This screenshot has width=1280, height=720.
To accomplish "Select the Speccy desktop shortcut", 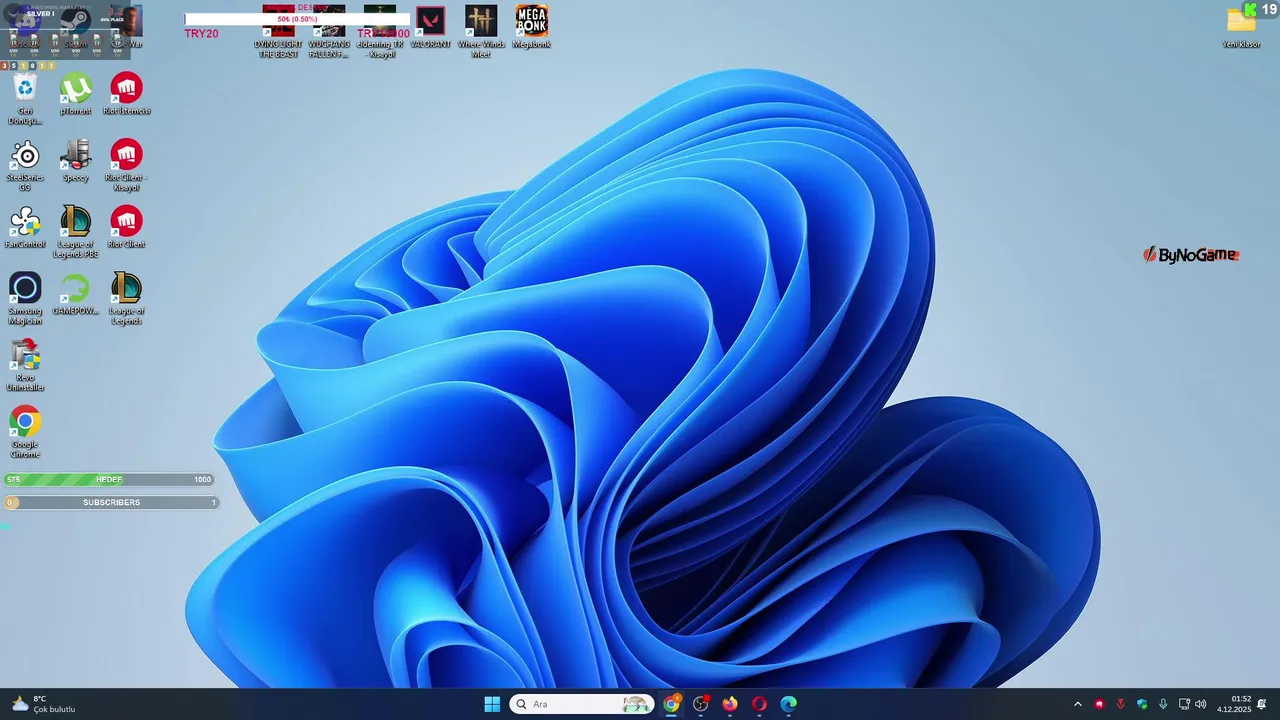I will 75,161.
